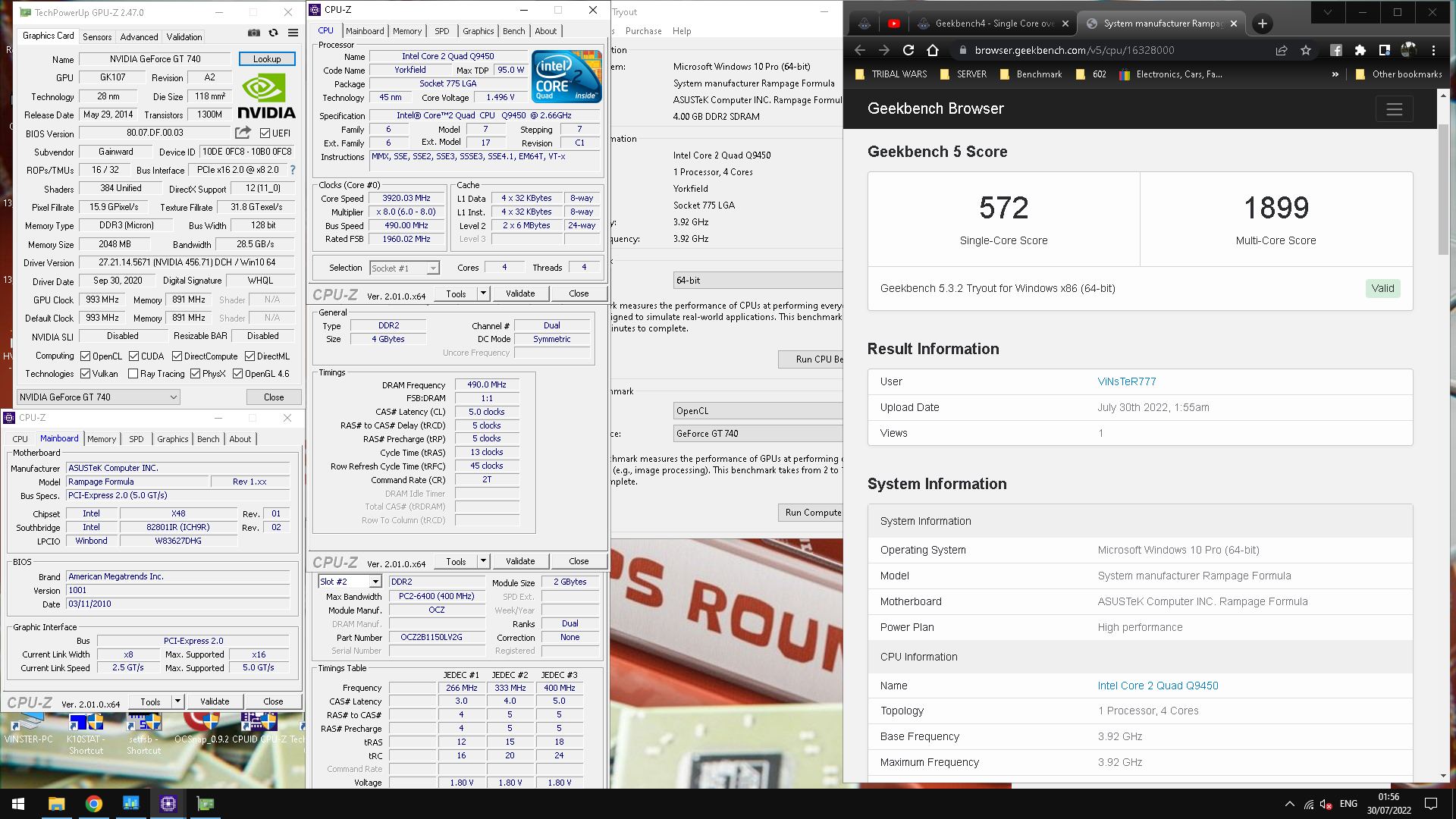Image resolution: width=1456 pixels, height=819 pixels.
Task: Open Chrome reading list side panel icon
Action: pos(1385,50)
